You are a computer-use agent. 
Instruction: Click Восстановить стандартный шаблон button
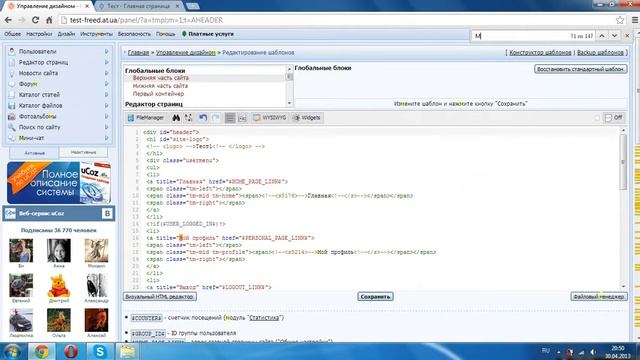click(x=581, y=69)
